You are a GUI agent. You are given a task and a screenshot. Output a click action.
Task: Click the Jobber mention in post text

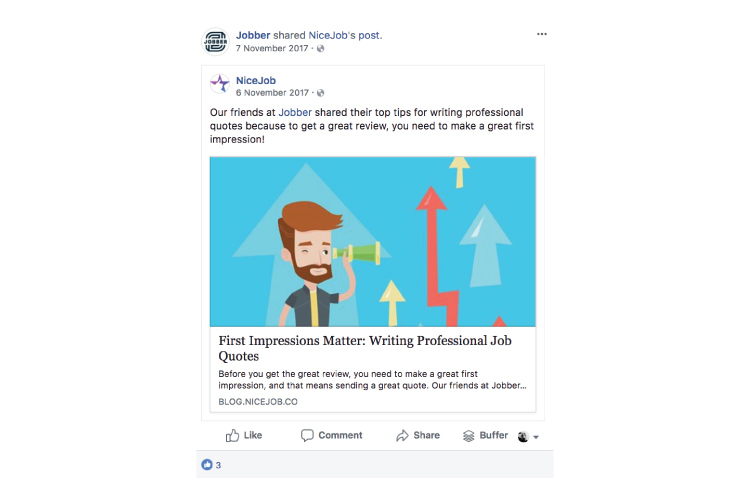295,112
